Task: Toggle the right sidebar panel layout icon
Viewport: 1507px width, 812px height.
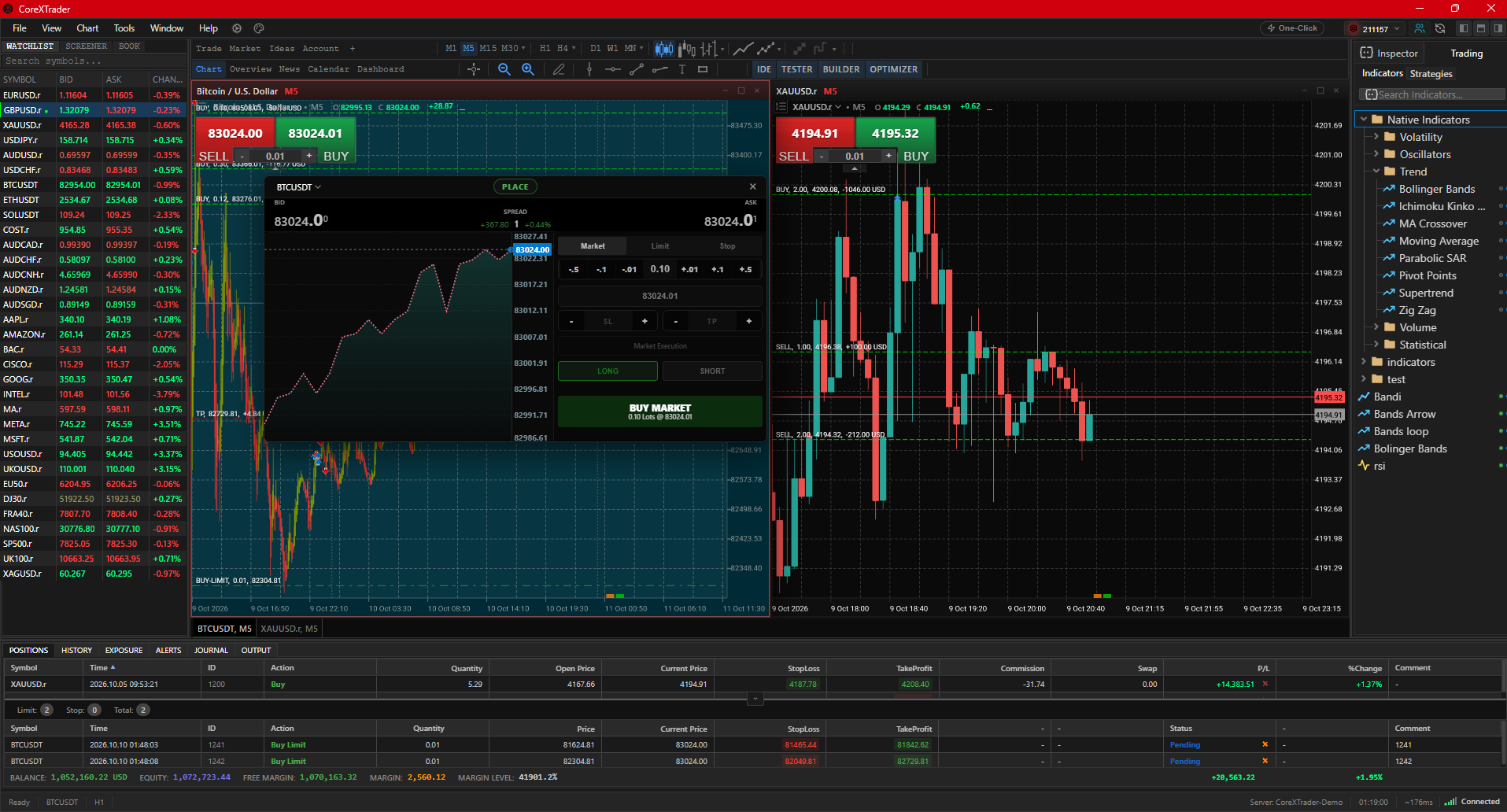Action: (x=1498, y=28)
